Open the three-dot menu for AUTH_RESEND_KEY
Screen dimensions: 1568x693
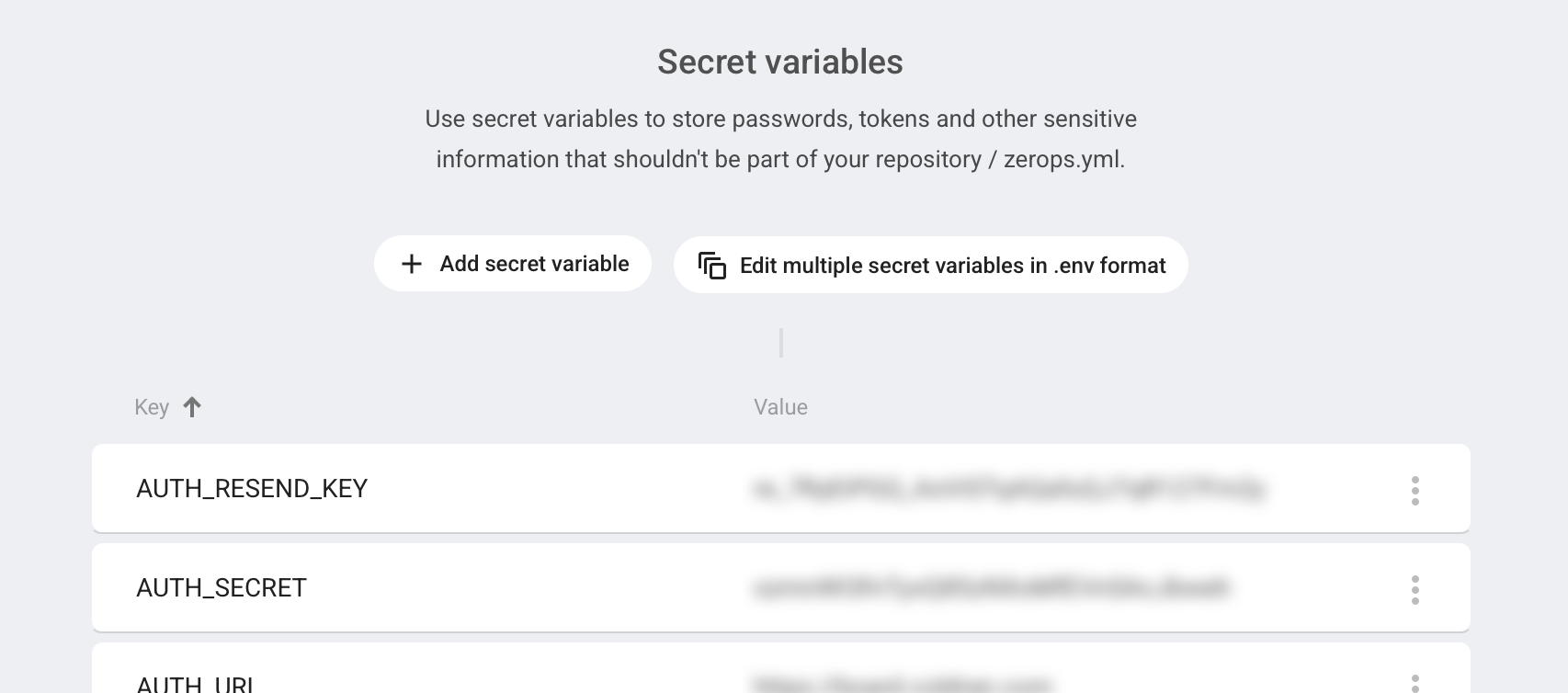click(x=1415, y=490)
